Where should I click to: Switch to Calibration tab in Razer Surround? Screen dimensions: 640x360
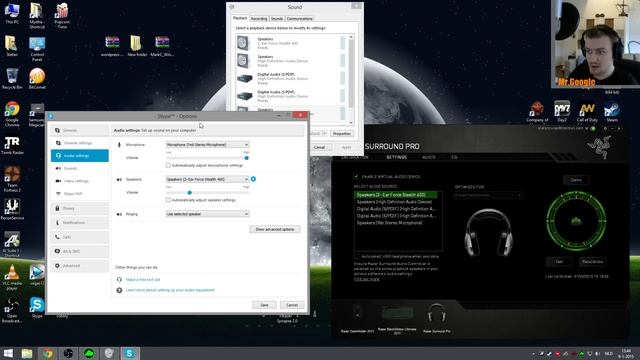point(355,157)
